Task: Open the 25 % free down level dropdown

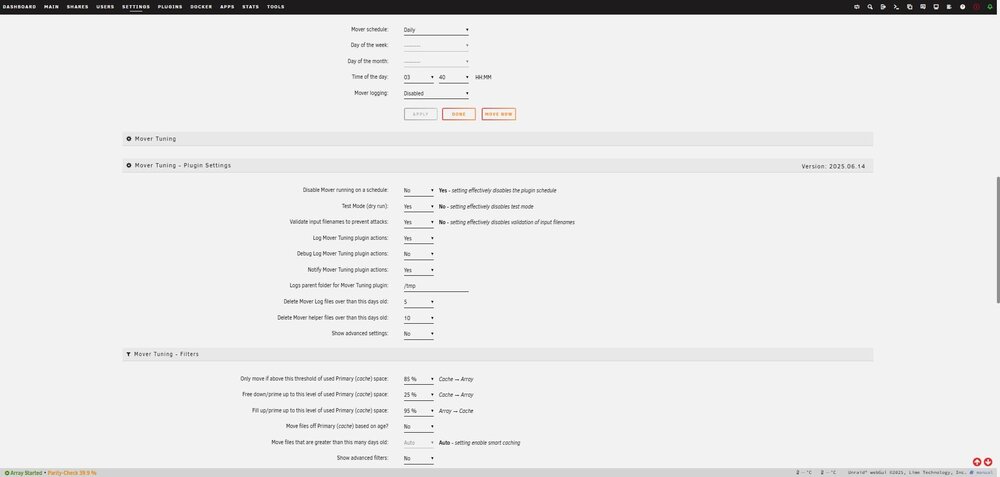Action: pos(418,395)
